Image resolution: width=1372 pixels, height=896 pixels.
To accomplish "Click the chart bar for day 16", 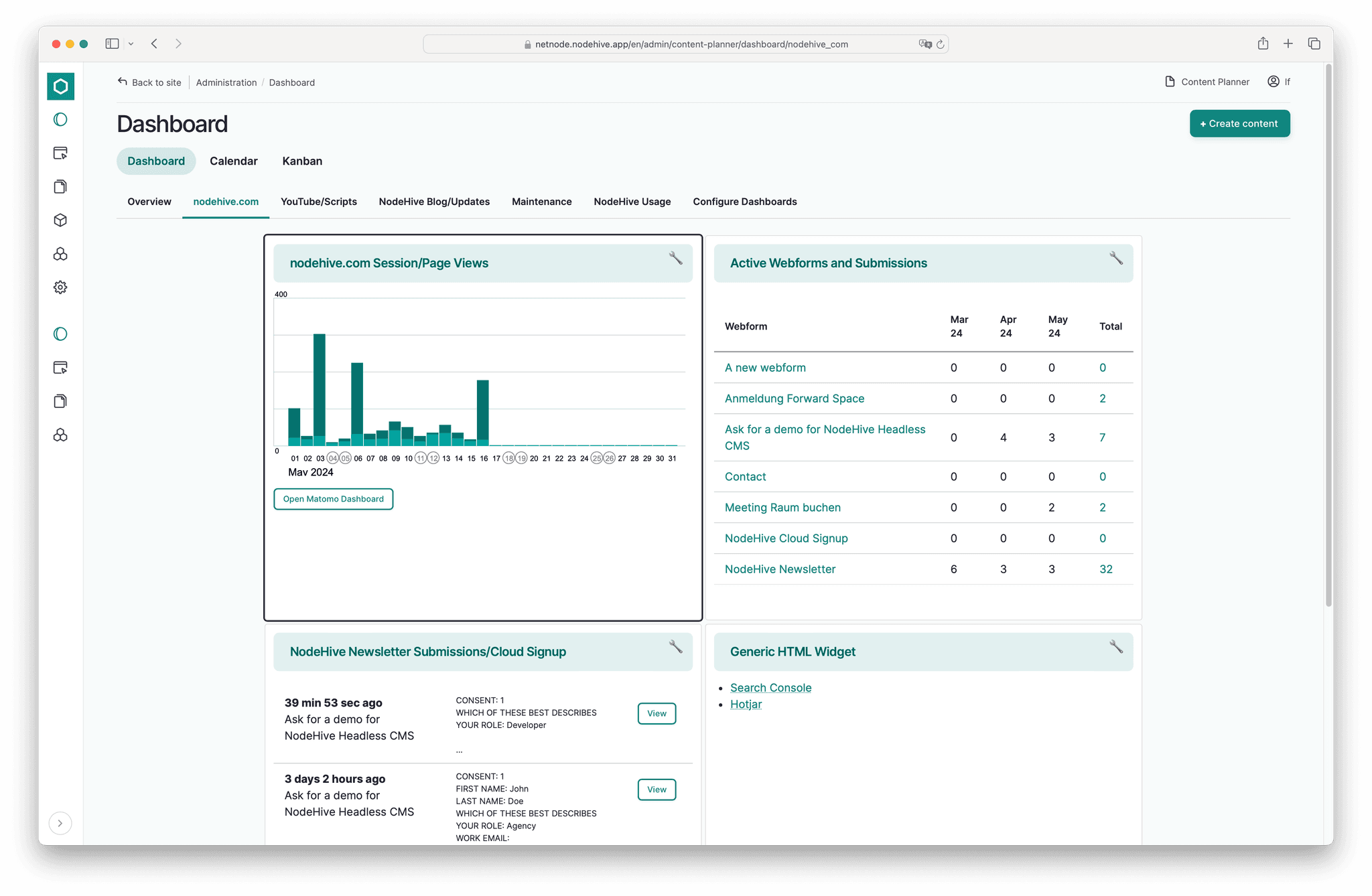I will [x=483, y=413].
